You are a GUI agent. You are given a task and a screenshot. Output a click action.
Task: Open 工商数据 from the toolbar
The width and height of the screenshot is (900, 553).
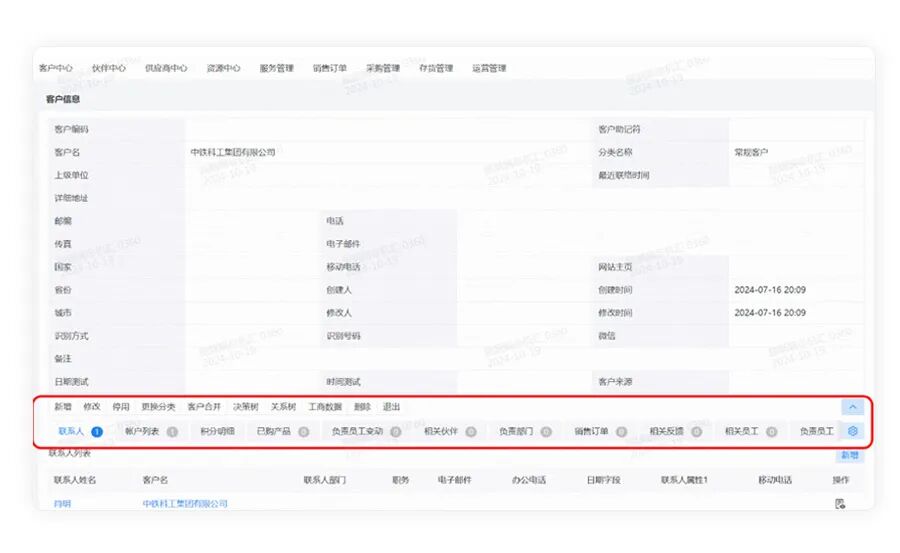pyautogui.click(x=325, y=407)
